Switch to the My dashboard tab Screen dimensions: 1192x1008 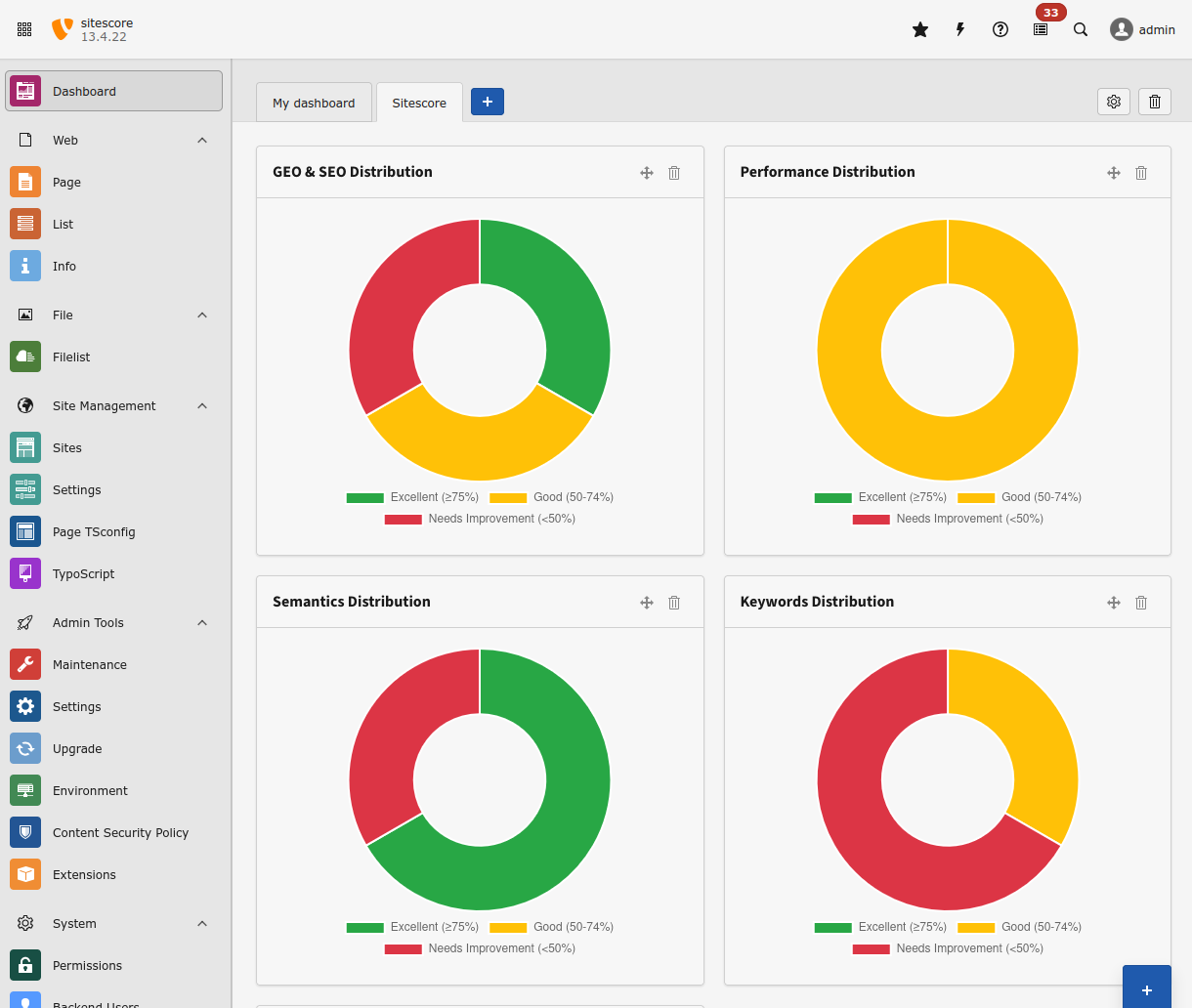314,102
